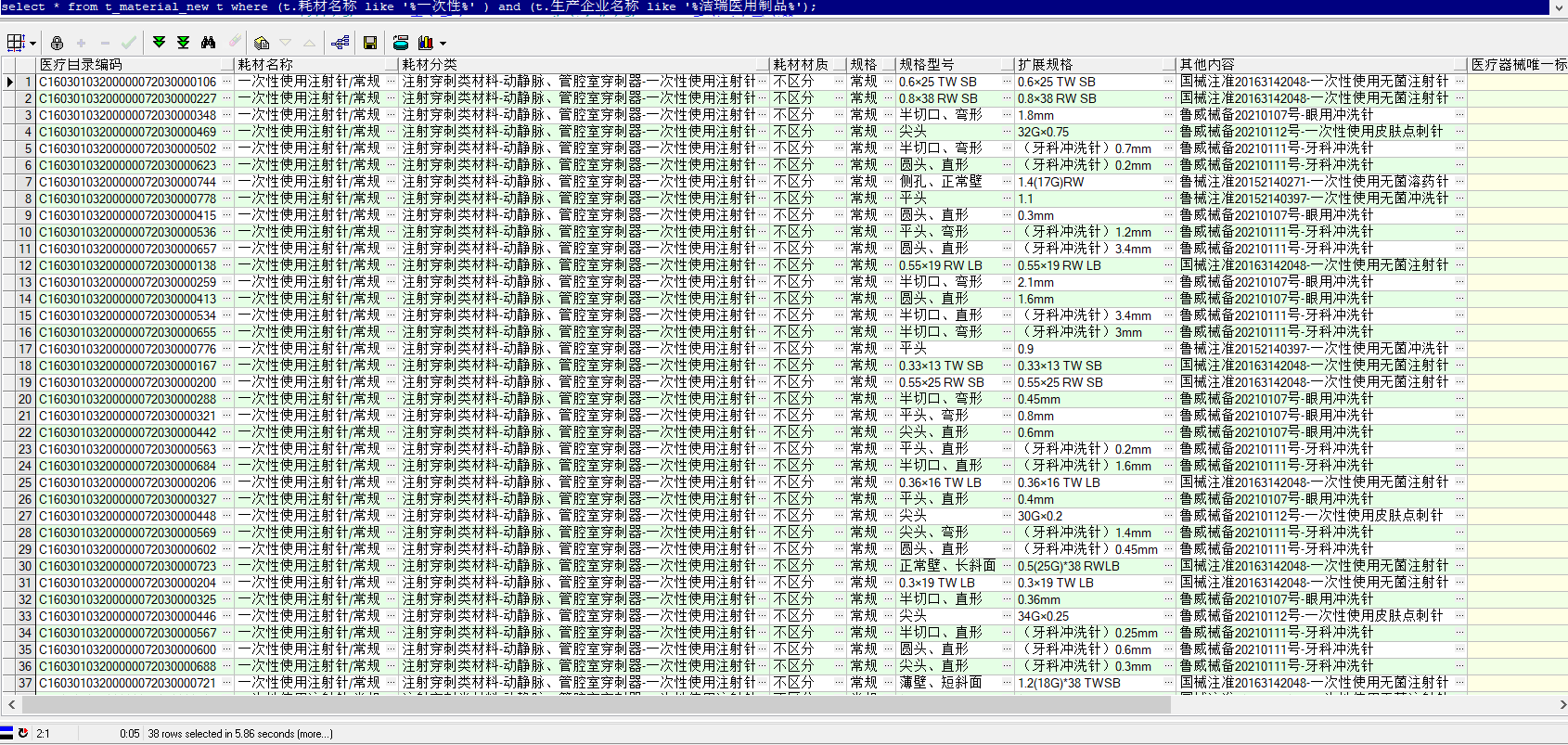The height and width of the screenshot is (745, 1568).
Task: Click the Delete record minus icon
Action: click(105, 43)
